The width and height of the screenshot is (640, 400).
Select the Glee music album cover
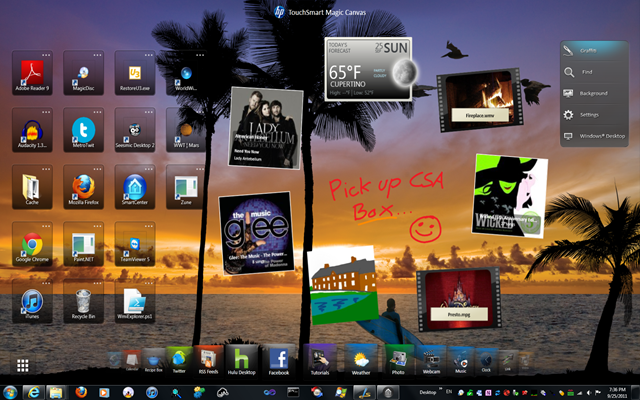point(256,233)
